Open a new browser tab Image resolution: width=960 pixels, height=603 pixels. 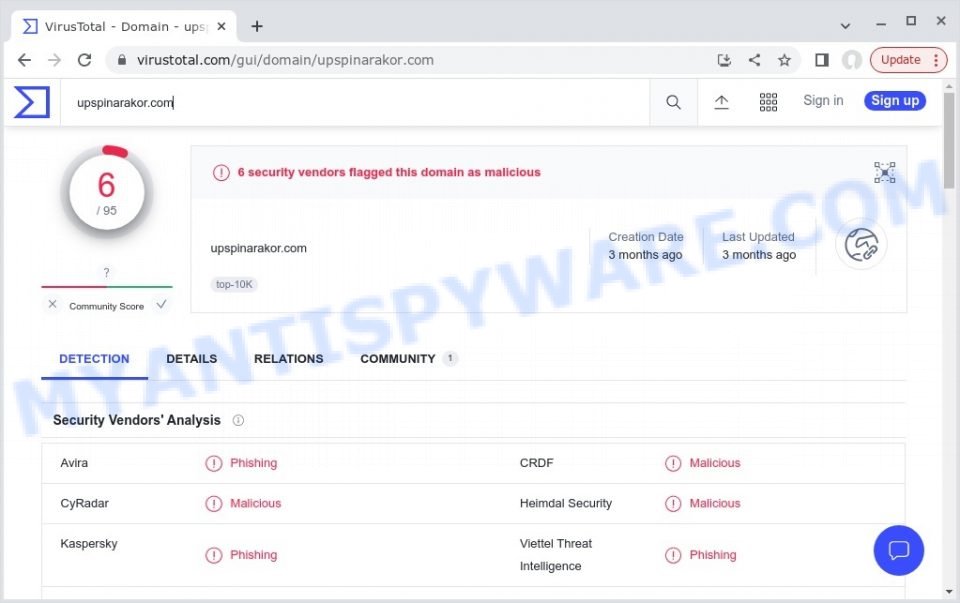point(257,26)
